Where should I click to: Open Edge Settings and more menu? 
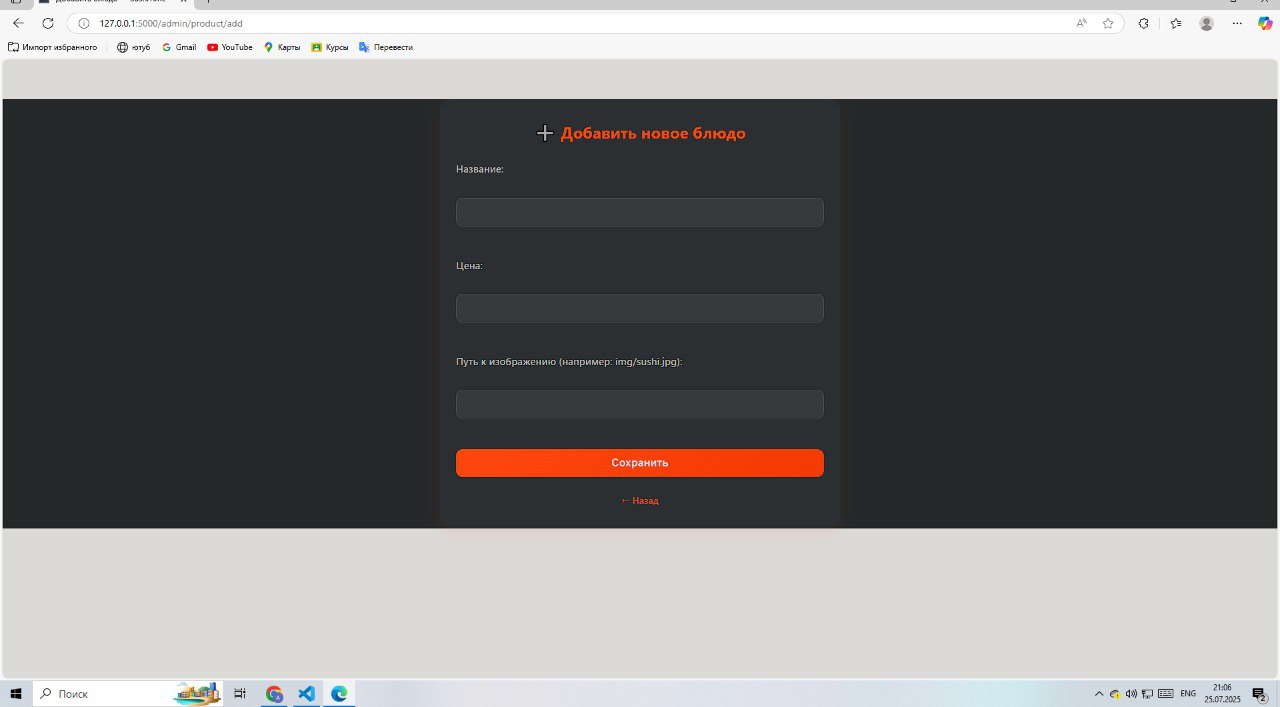[x=1237, y=23]
